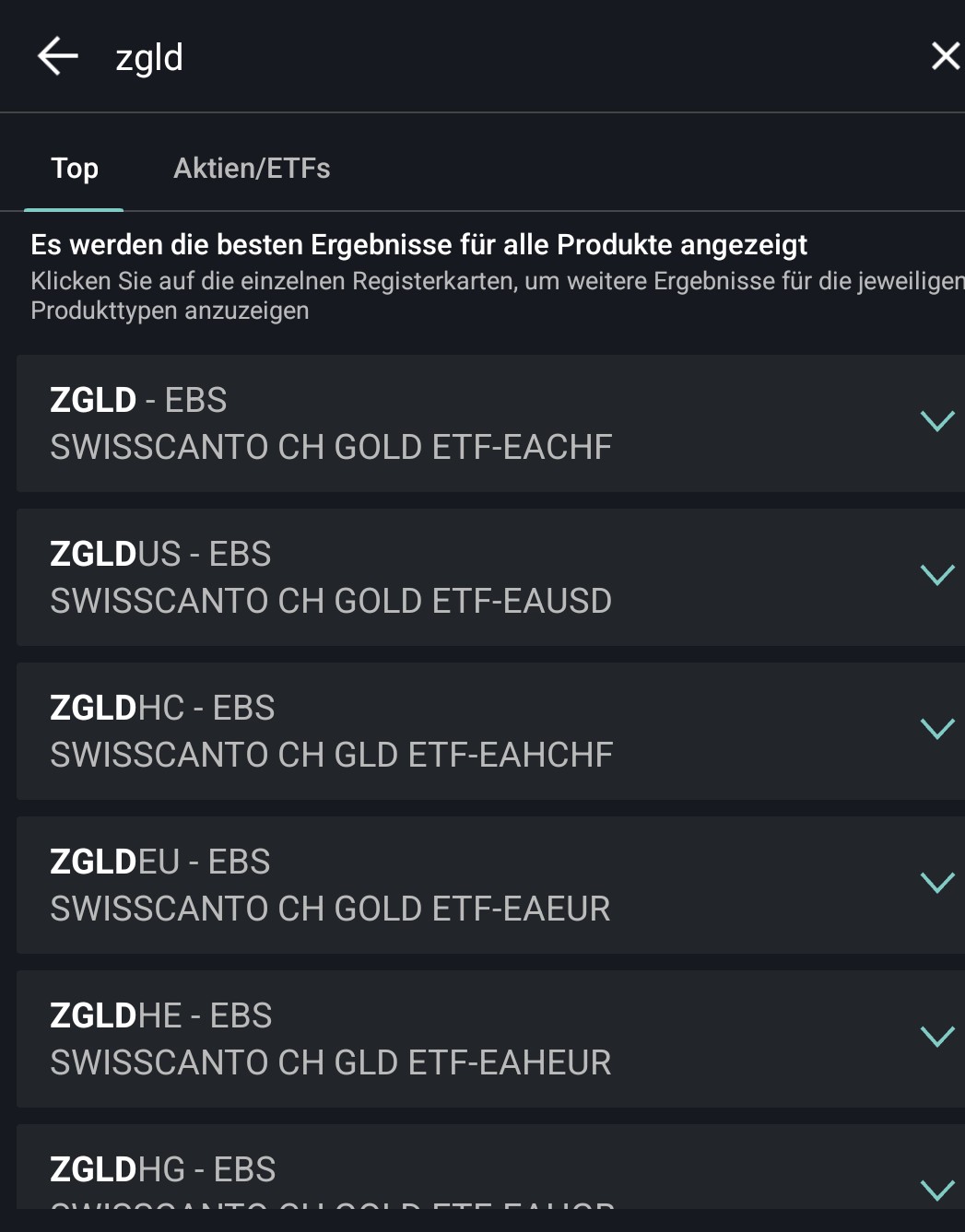Image resolution: width=965 pixels, height=1232 pixels.
Task: Tap the SWISSCANTO CH GLD ETF-EAHEUR result
Action: pos(330,1063)
